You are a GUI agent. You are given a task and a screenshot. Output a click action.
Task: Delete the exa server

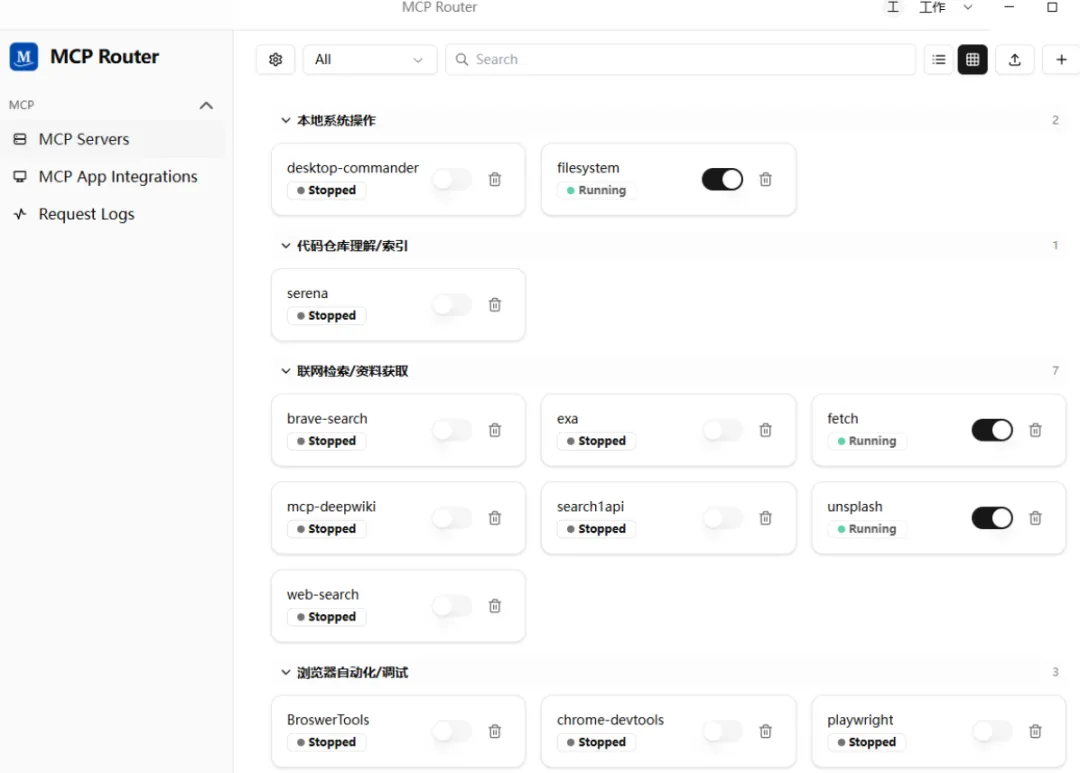click(x=765, y=430)
